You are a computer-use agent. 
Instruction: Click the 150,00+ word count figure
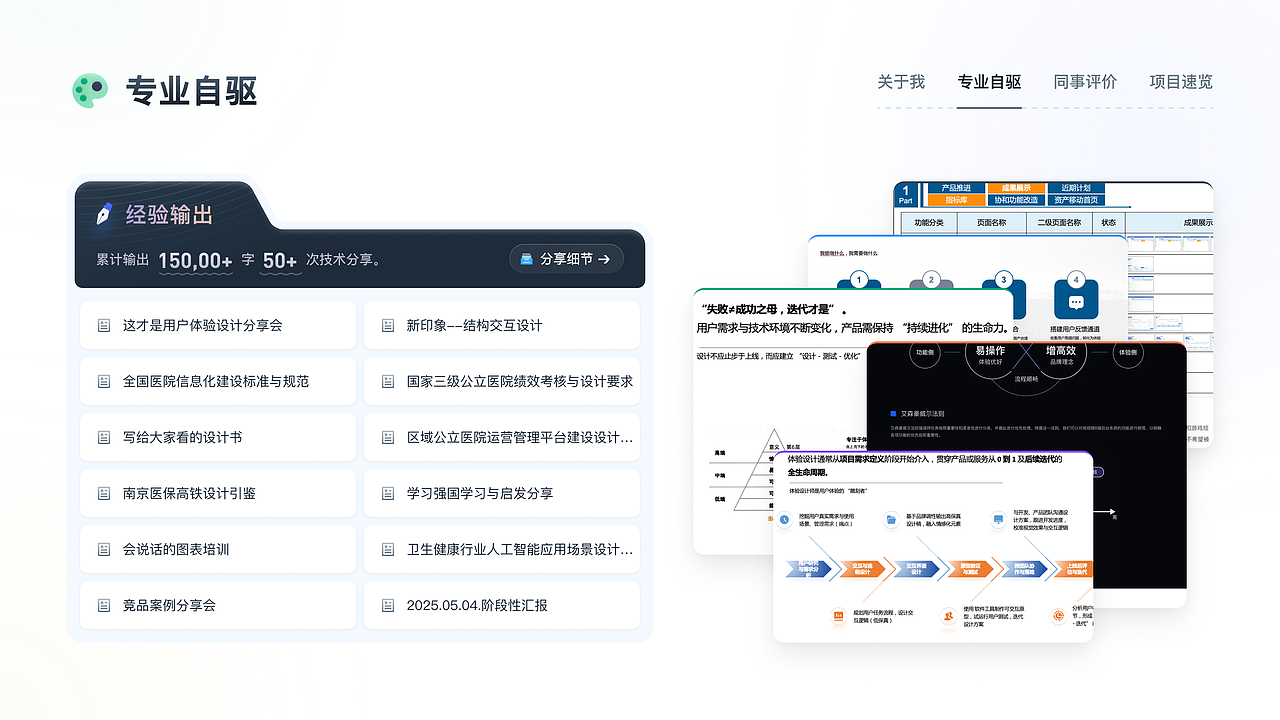pos(195,261)
